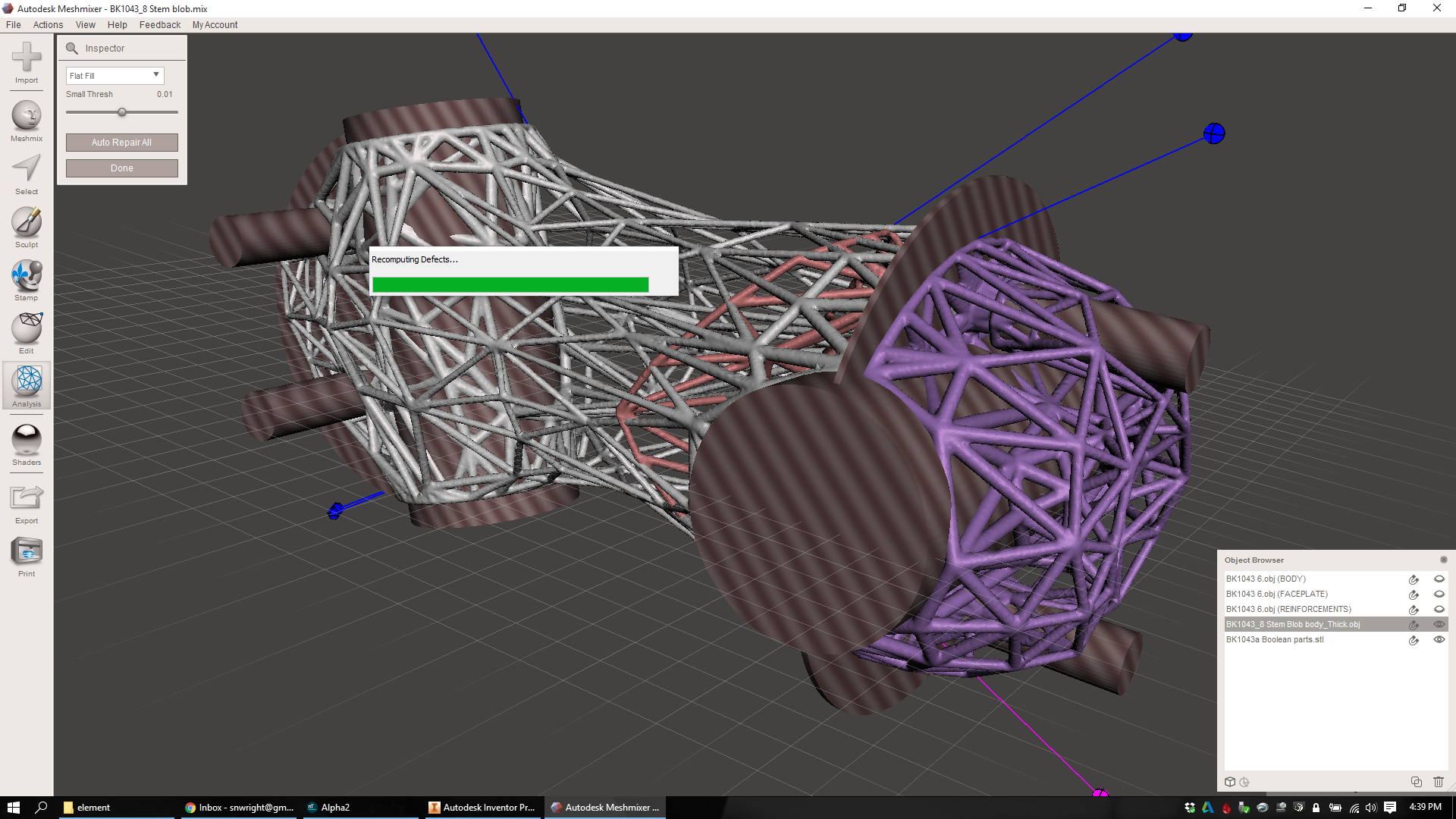The height and width of the screenshot is (819, 1456).
Task: Activate the Sculpt brush tool
Action: point(27,222)
